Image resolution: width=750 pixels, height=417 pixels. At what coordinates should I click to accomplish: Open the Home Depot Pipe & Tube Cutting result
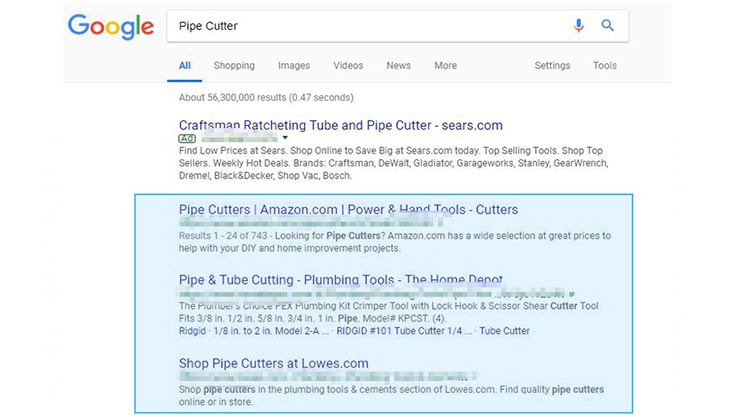coord(340,280)
